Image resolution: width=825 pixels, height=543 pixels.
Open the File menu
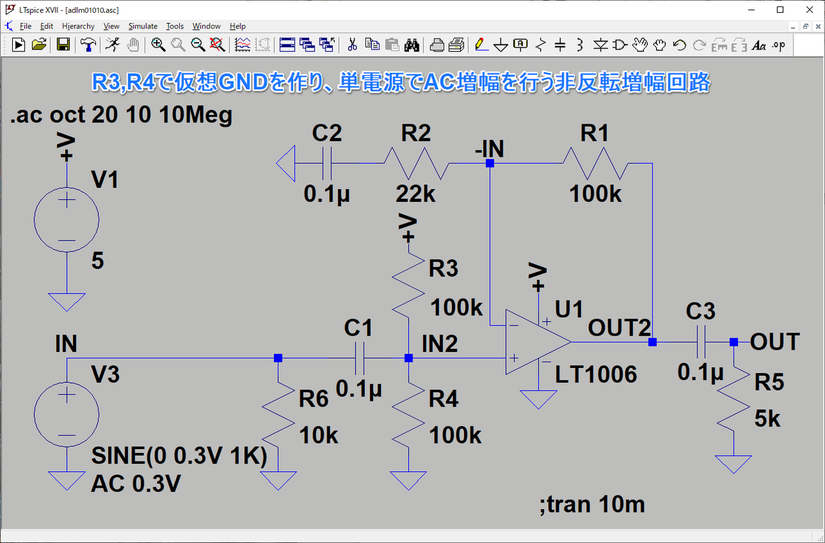click(25, 26)
